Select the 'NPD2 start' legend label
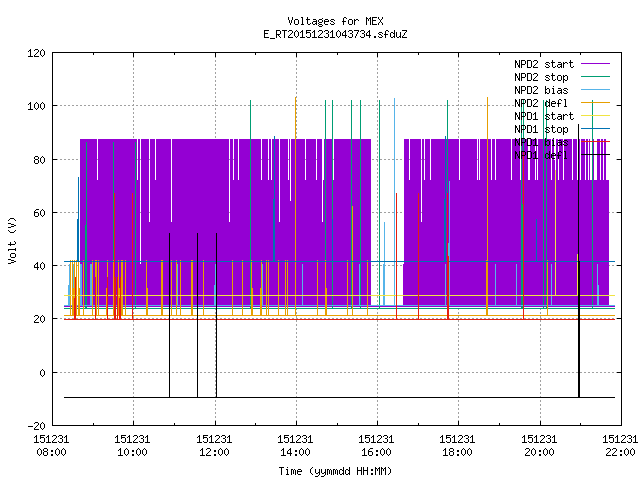 [x=544, y=64]
